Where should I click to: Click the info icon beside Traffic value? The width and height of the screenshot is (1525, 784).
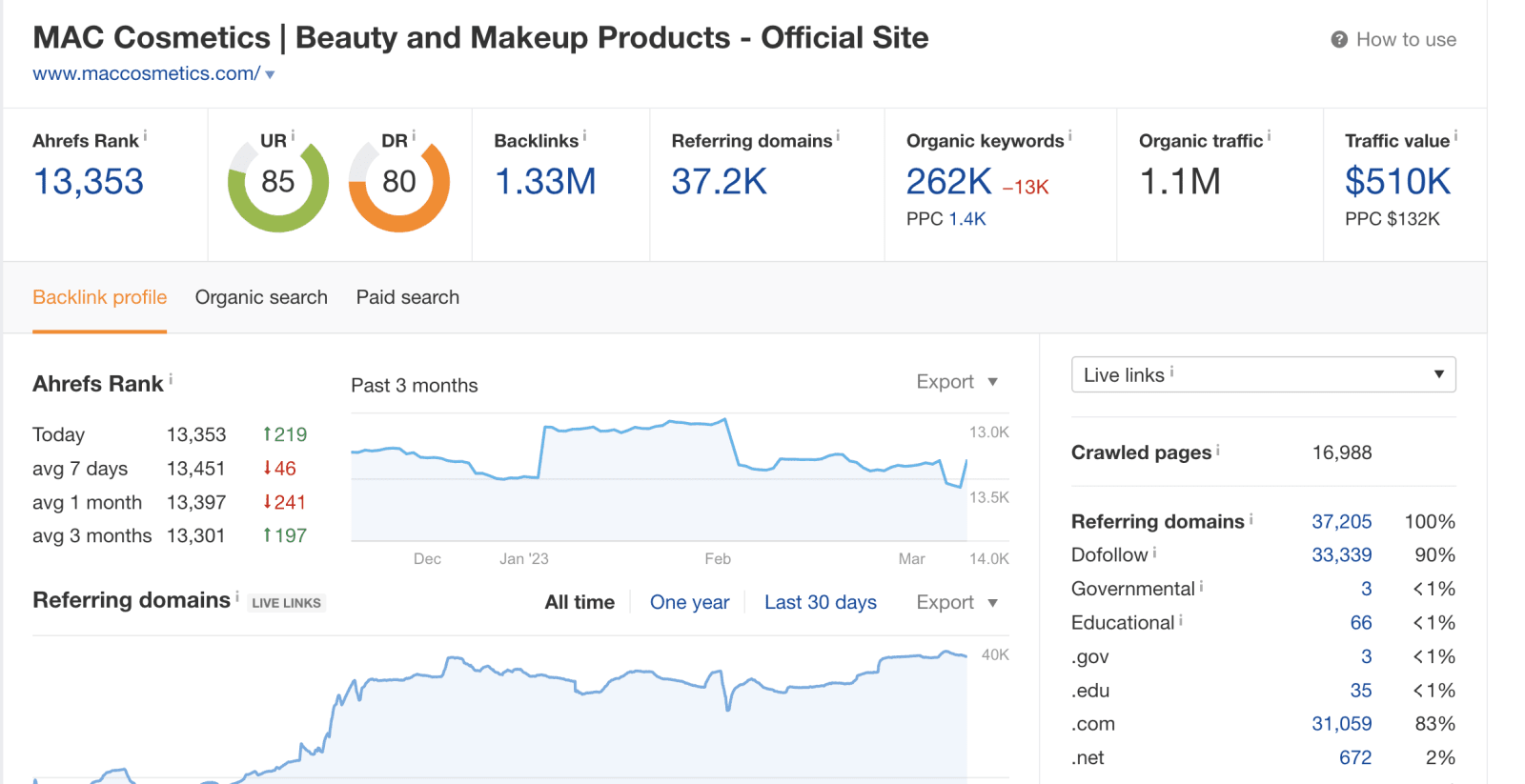(1455, 136)
